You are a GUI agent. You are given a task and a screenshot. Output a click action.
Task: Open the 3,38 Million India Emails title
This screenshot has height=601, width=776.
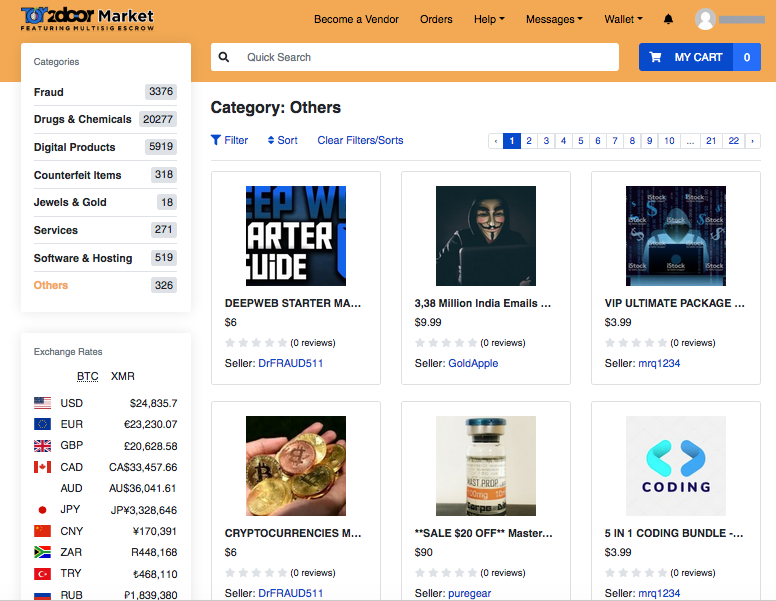coord(483,303)
